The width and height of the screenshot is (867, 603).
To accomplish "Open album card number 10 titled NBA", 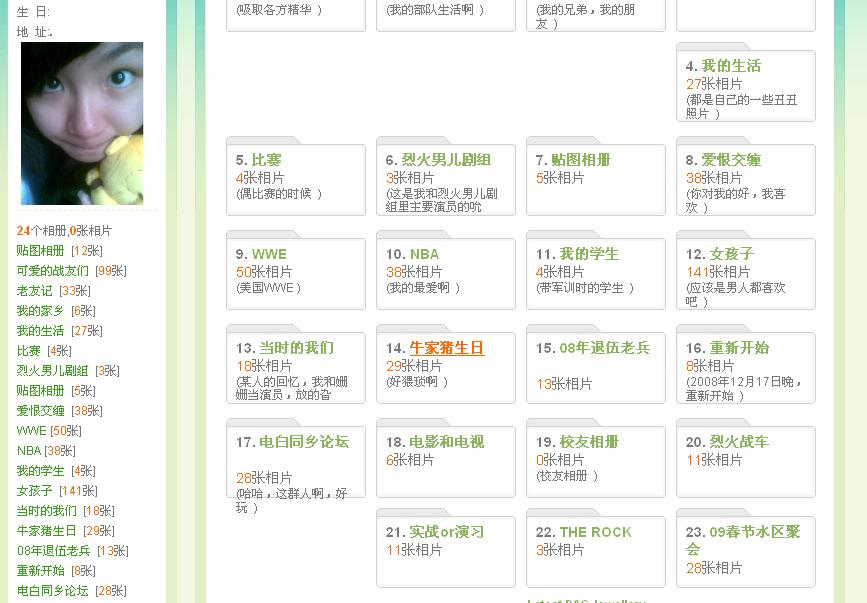I will click(x=424, y=254).
